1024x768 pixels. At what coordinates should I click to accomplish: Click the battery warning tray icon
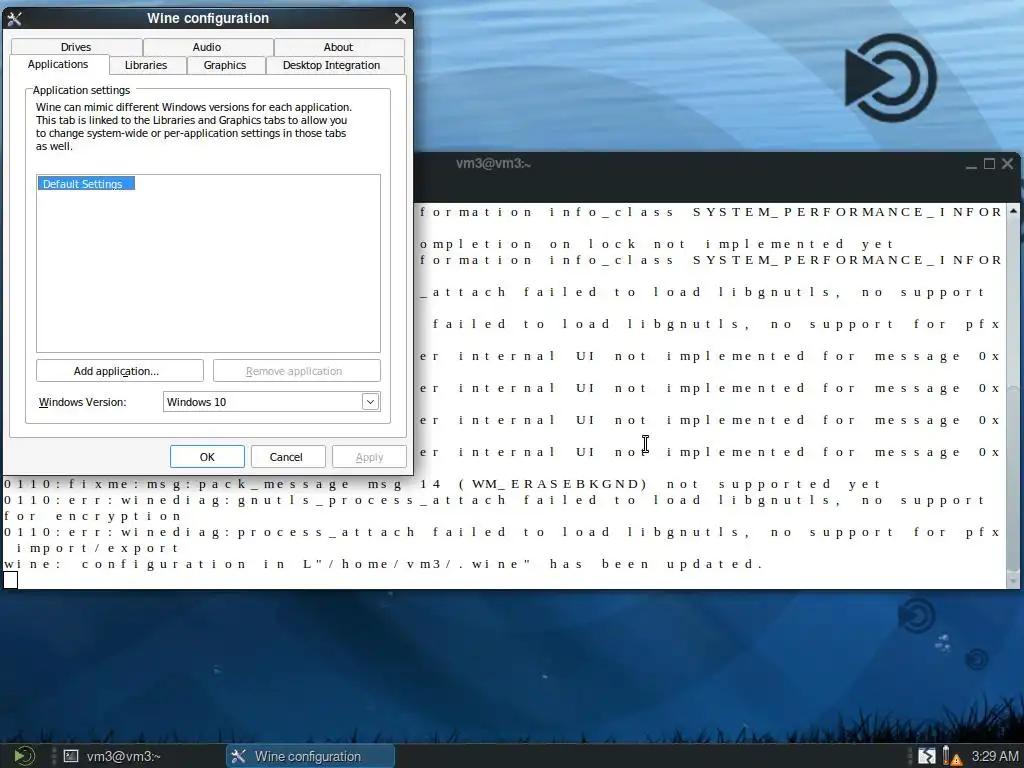click(x=952, y=756)
